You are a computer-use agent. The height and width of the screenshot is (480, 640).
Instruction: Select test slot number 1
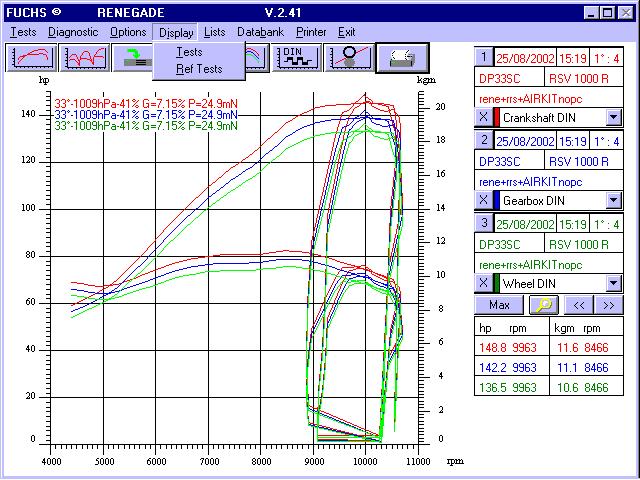click(484, 57)
